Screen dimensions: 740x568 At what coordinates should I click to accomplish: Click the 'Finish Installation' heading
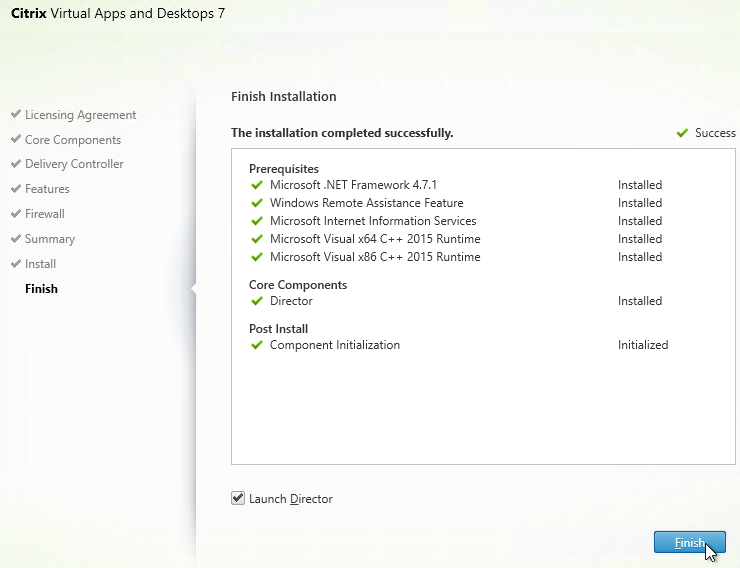pos(284,96)
